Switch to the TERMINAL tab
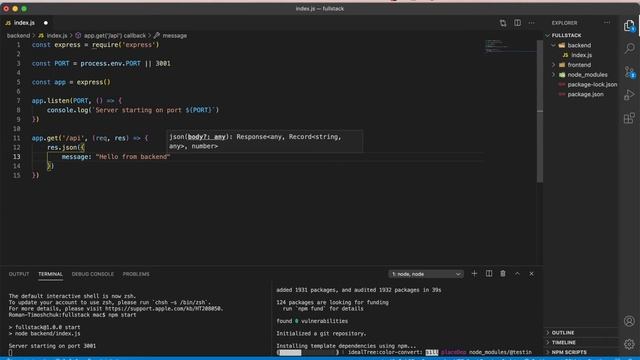Screen dimensions: 640x360 coord(50,274)
